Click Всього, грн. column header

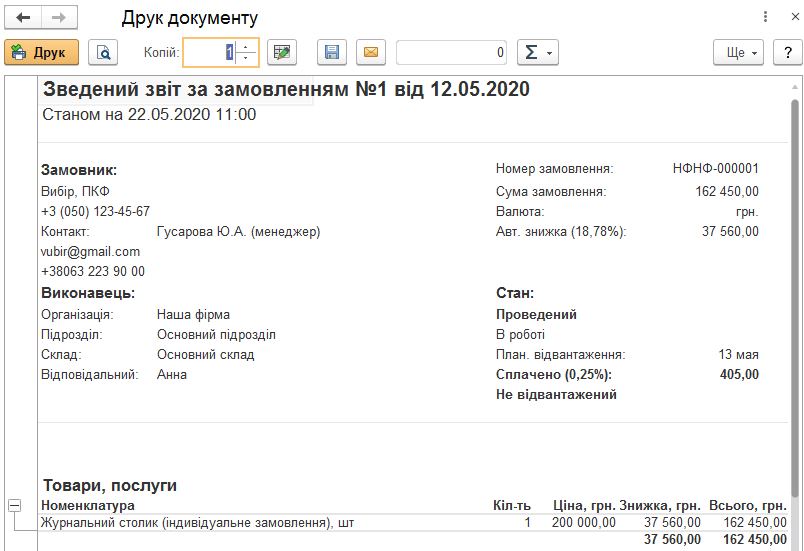(748, 505)
